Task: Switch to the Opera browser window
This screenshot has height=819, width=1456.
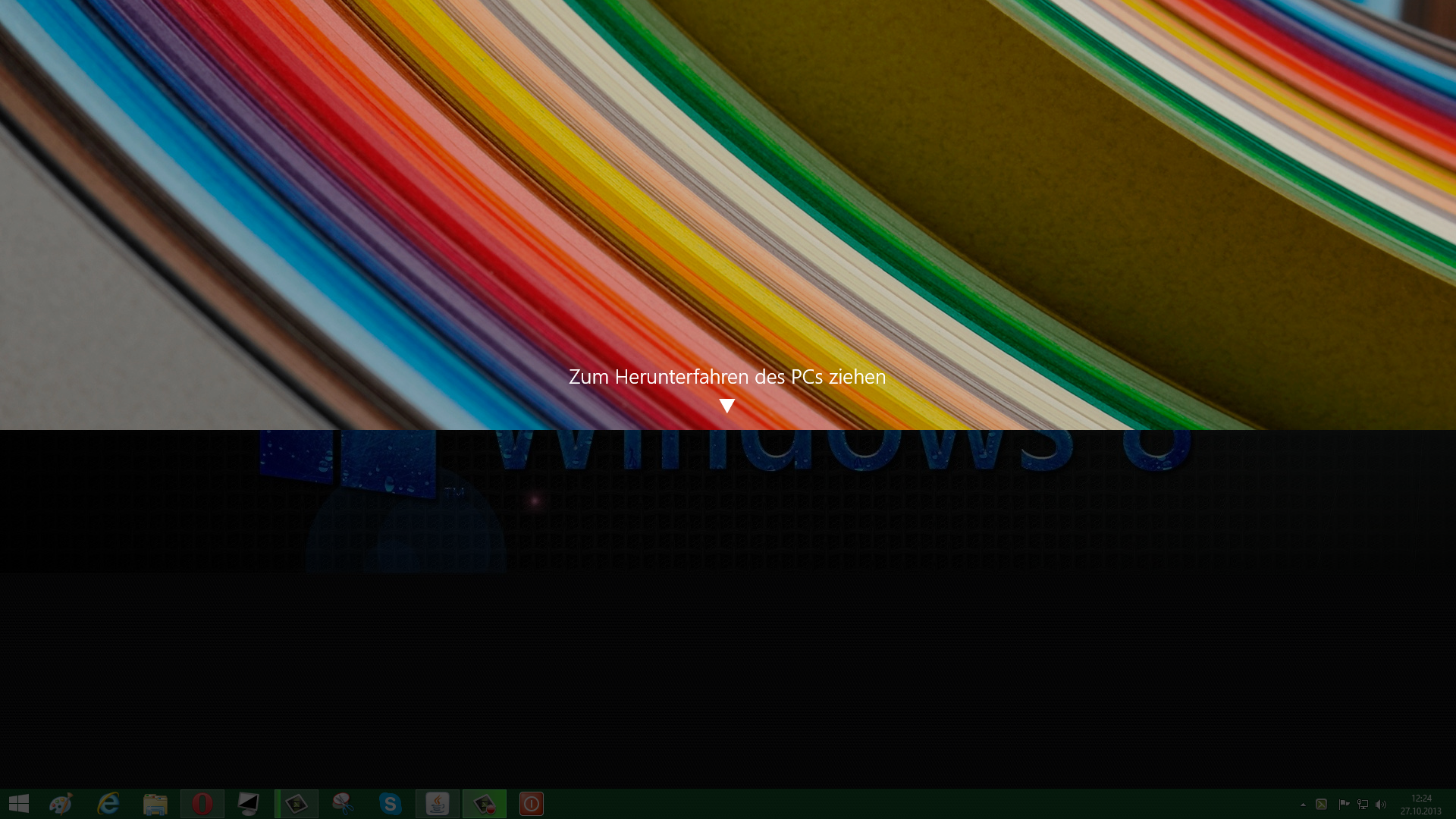Action: tap(202, 804)
